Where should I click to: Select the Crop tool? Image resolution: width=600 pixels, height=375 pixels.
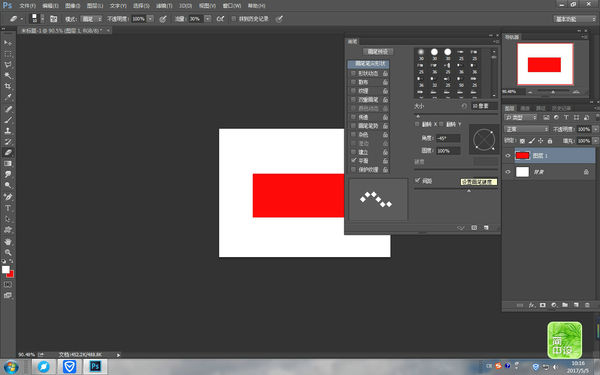[x=8, y=86]
